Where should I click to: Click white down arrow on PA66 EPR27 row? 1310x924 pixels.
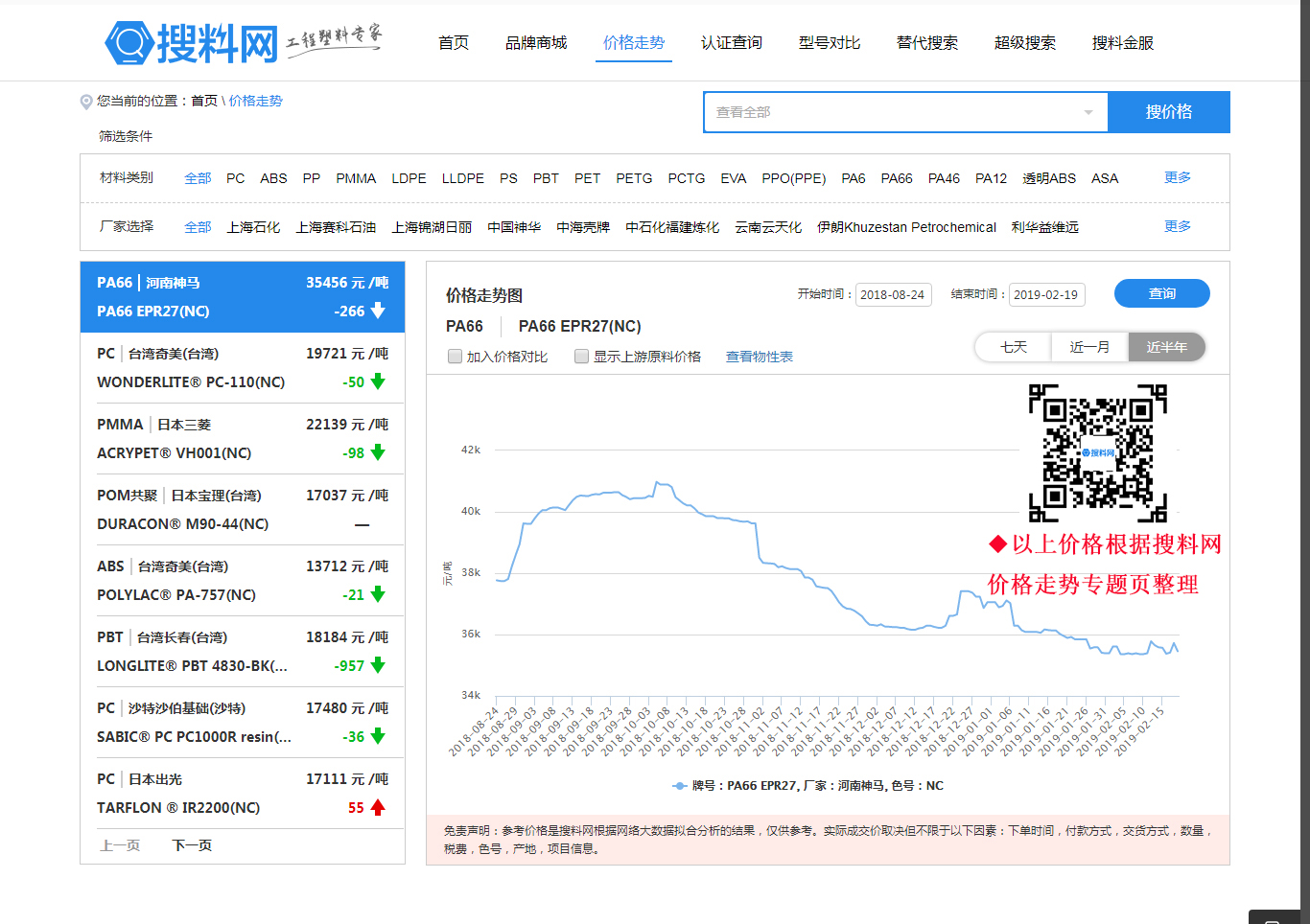[378, 311]
